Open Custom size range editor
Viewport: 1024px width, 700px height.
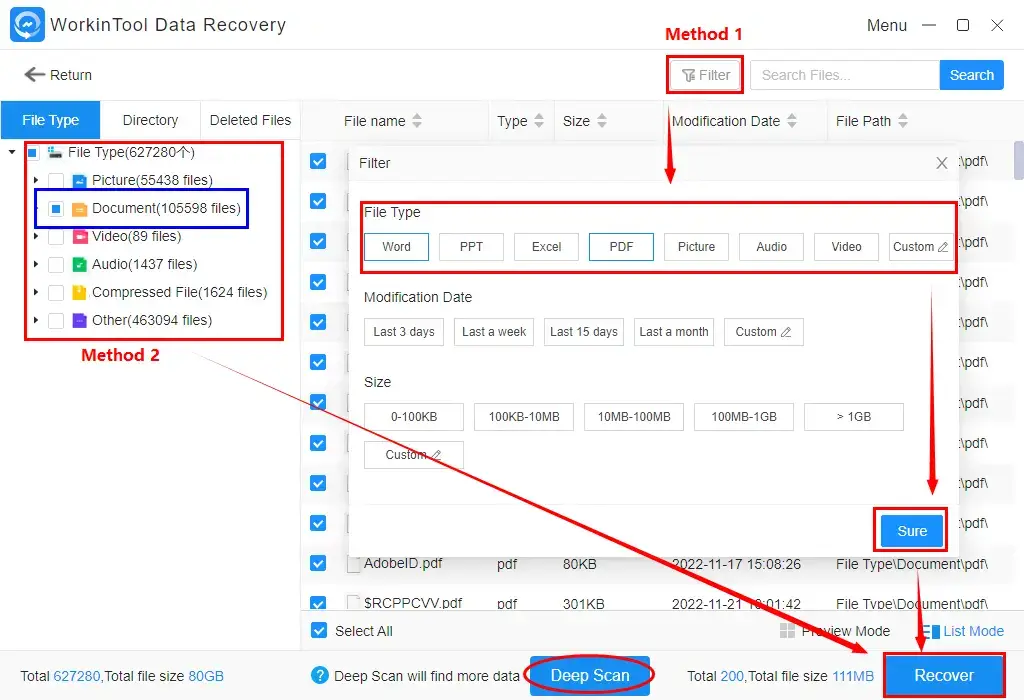point(413,454)
